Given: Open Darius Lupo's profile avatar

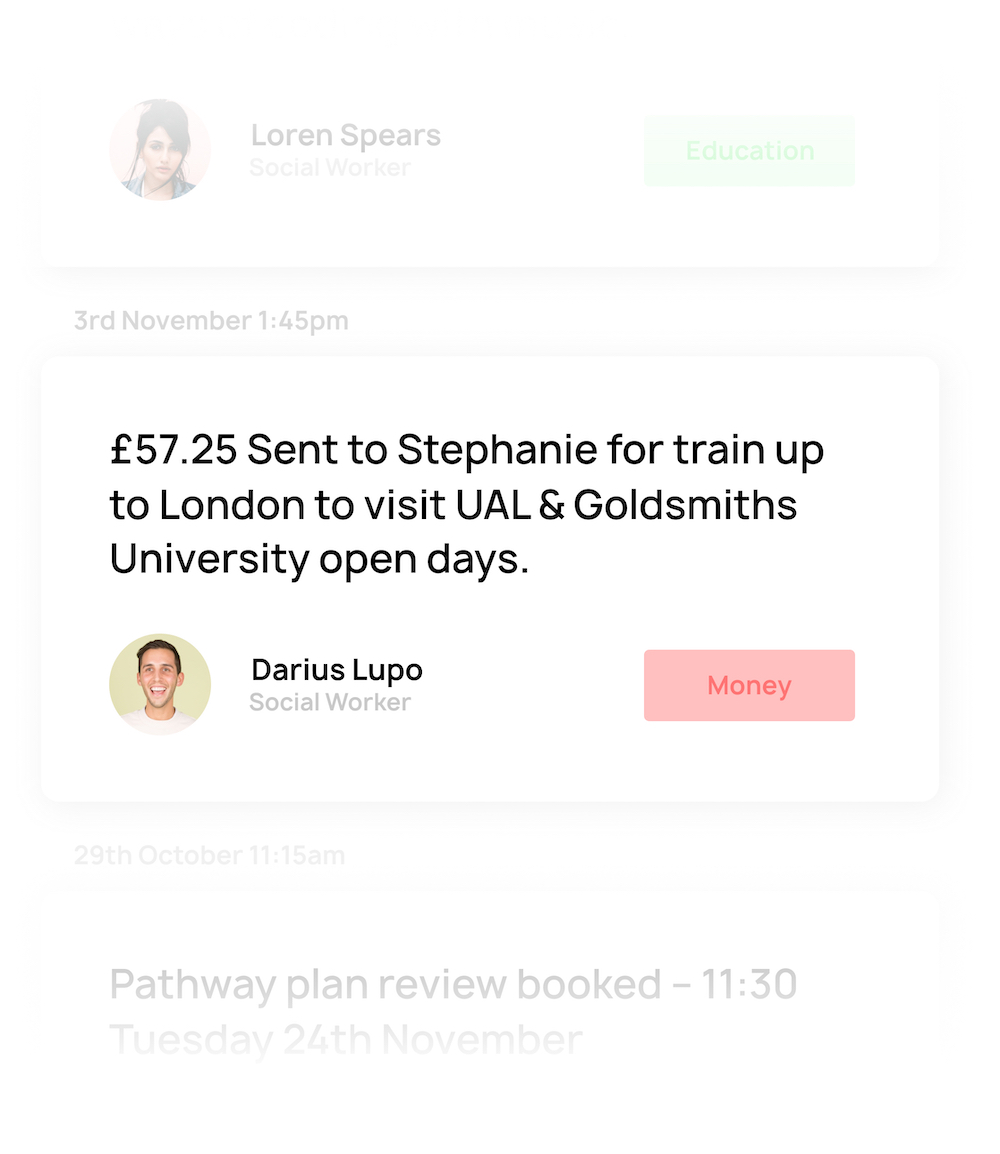Looking at the screenshot, I should (160, 684).
